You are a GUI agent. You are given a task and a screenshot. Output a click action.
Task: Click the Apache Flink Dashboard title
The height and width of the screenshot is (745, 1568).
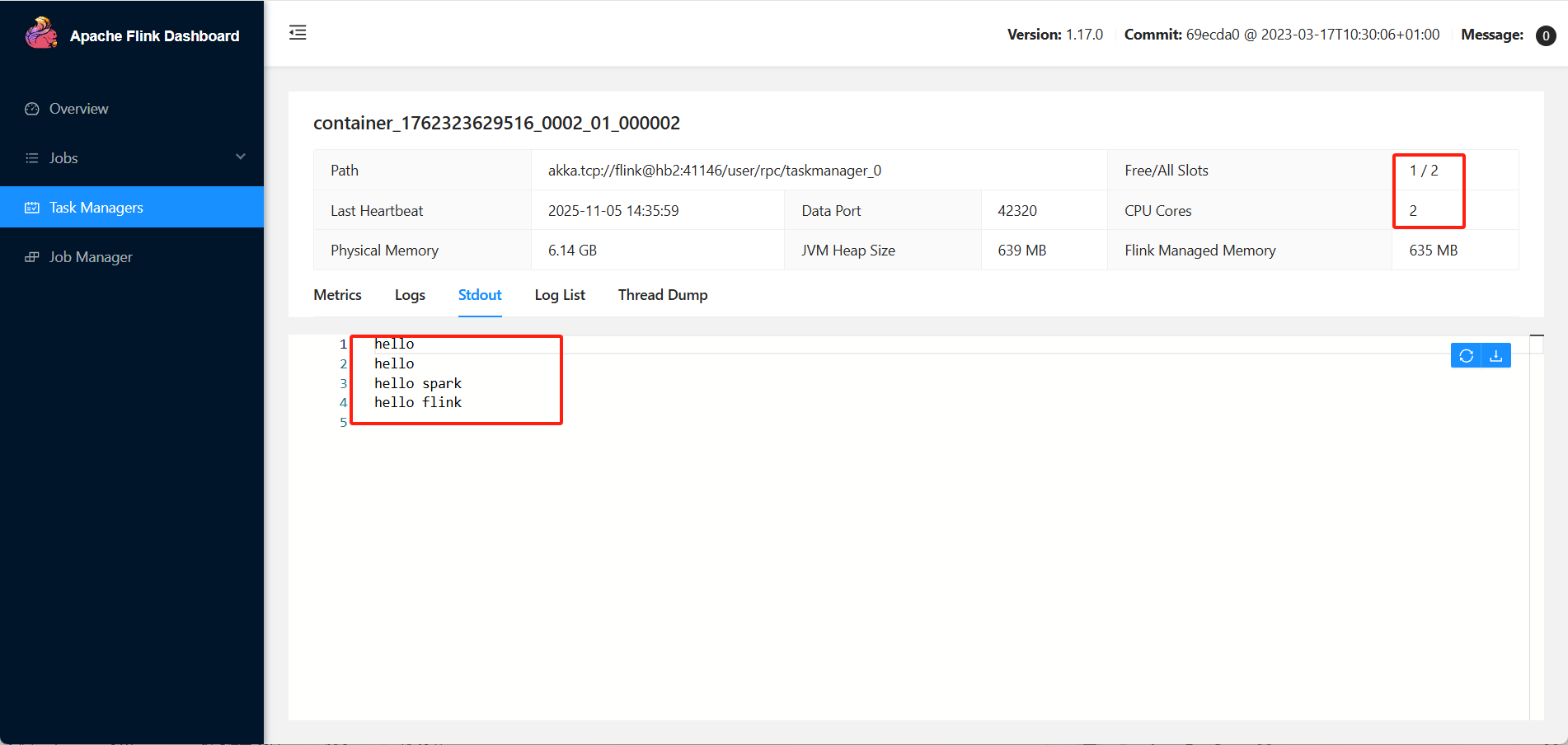coord(155,36)
